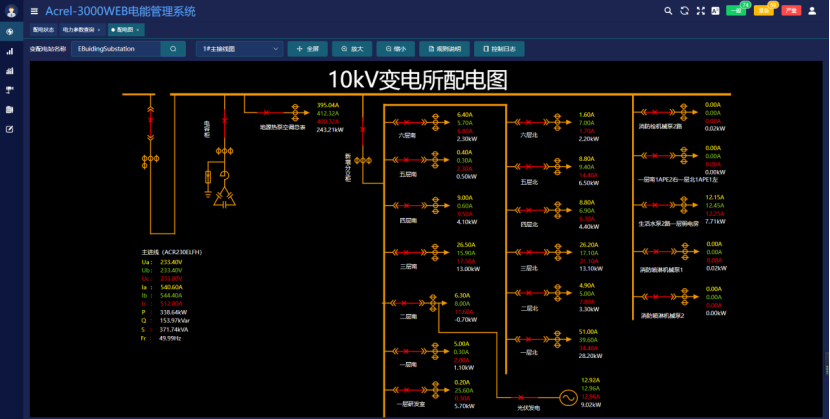The height and width of the screenshot is (419, 830).
Task: Click the 控制日志 control log button
Action: coord(497,48)
